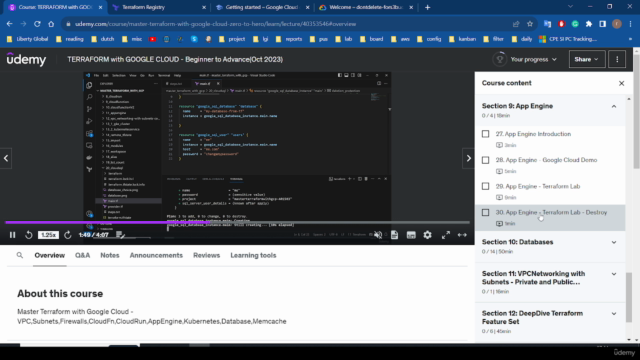Open the captions menu
The height and width of the screenshot is (360, 640).
point(411,235)
